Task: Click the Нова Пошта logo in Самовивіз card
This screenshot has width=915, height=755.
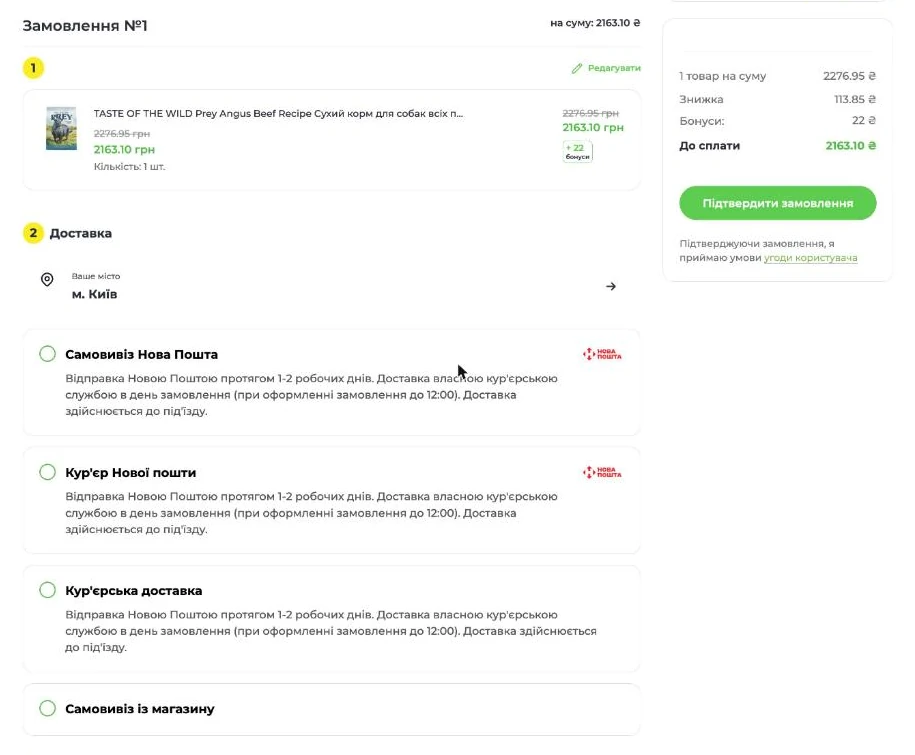Action: click(602, 354)
